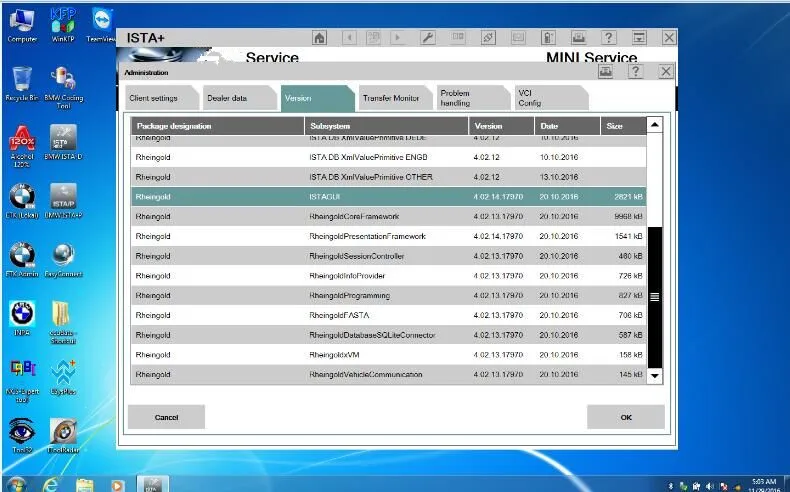Screen dimensions: 790x492
Task: Click the version list scrollbar thumb
Action: click(654, 297)
